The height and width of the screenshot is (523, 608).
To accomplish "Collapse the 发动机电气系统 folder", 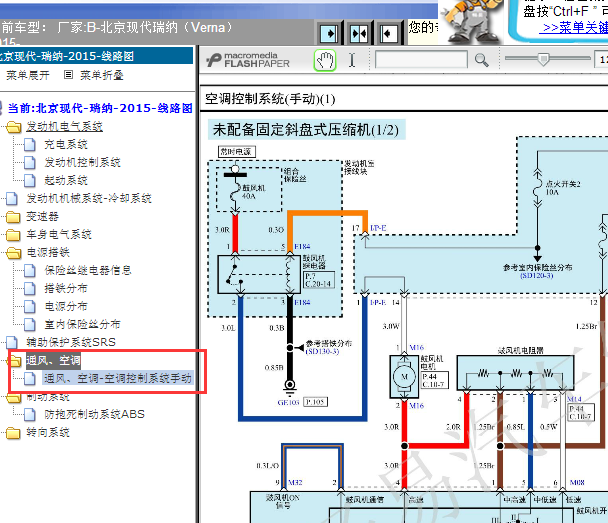I will (14, 127).
